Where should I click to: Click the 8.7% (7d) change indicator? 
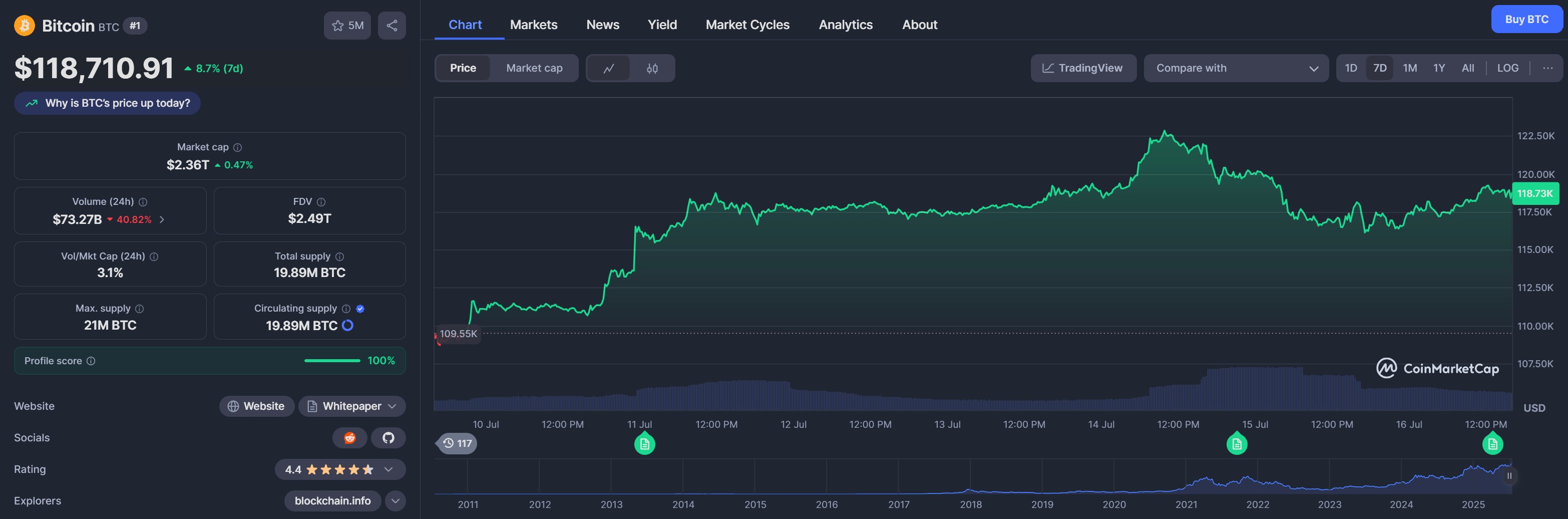coord(214,69)
